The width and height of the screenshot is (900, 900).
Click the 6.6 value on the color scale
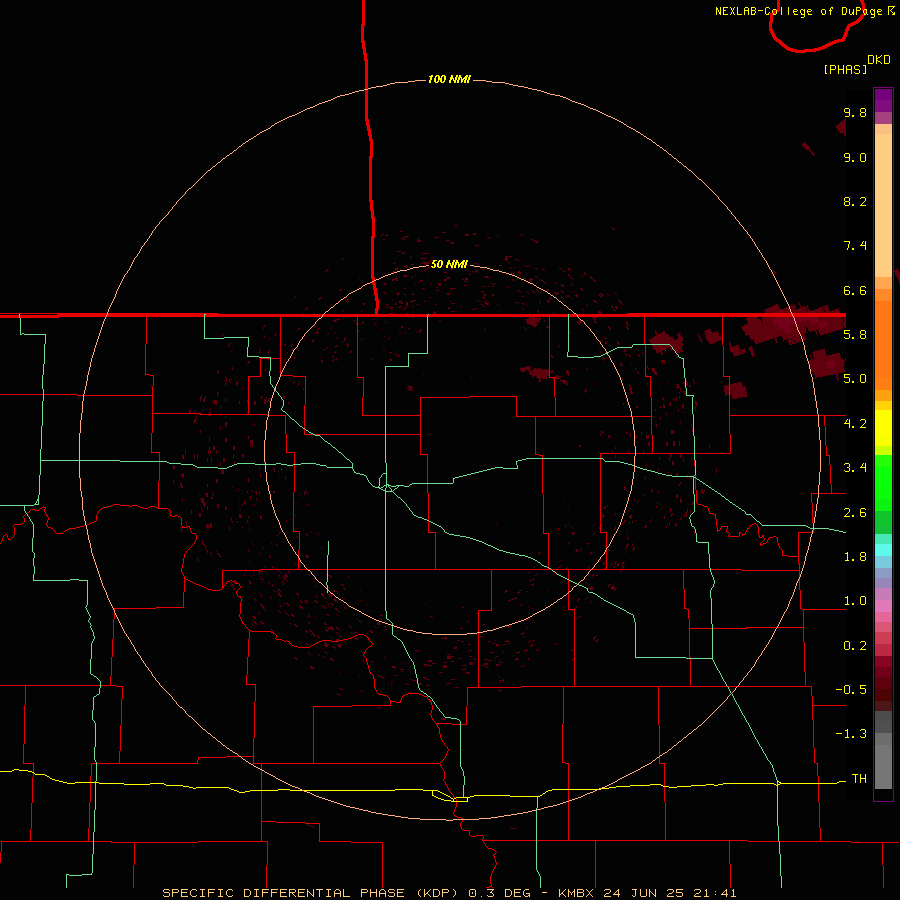pos(855,290)
